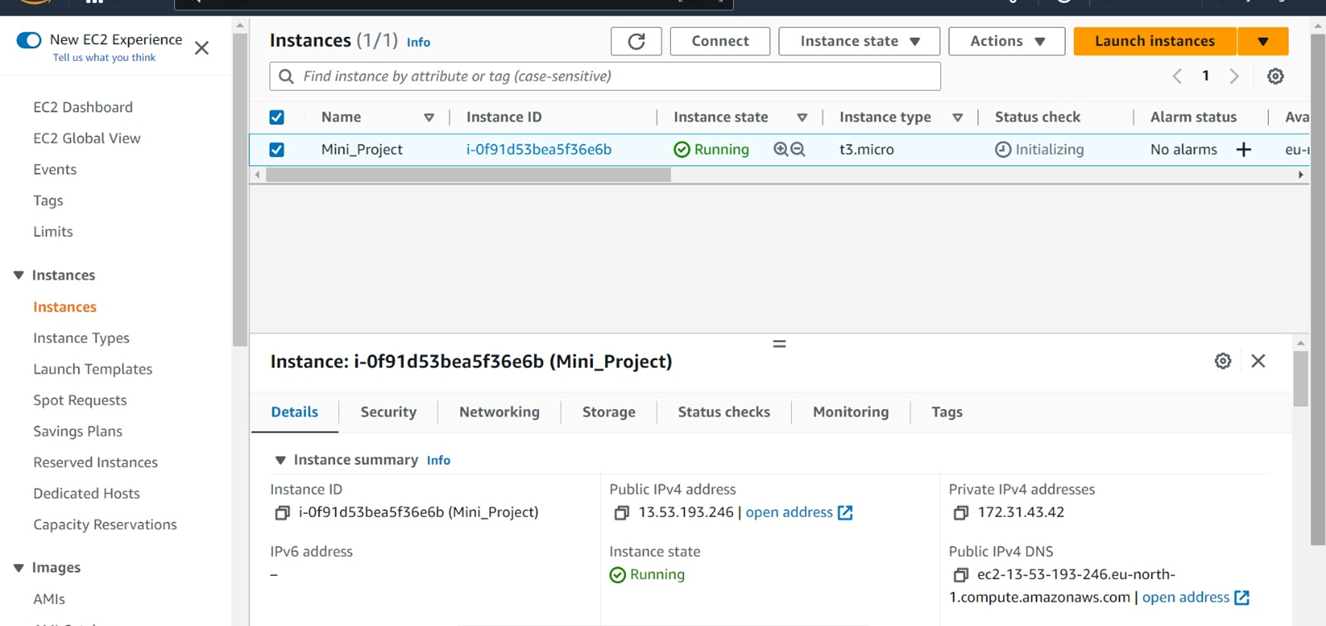This screenshot has width=1326, height=626.
Task: Zoom in icon next to Running state
Action: pos(781,149)
